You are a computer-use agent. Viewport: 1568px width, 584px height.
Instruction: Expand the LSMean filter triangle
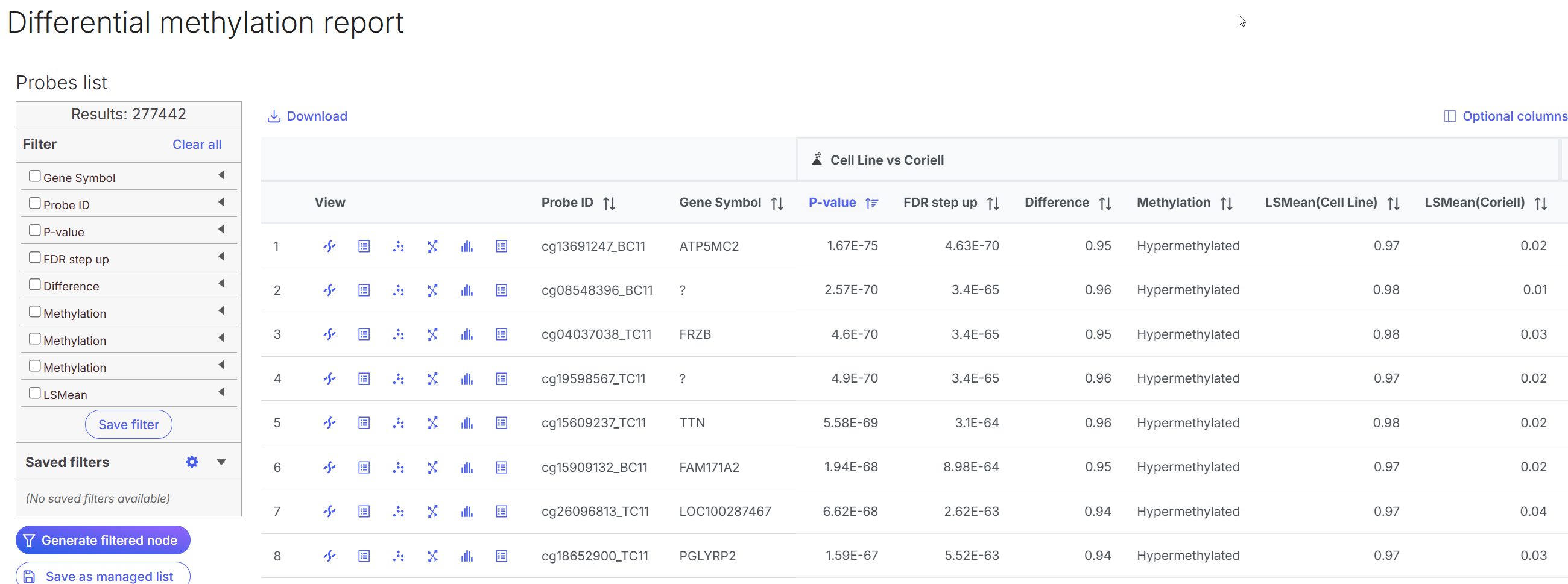221,392
